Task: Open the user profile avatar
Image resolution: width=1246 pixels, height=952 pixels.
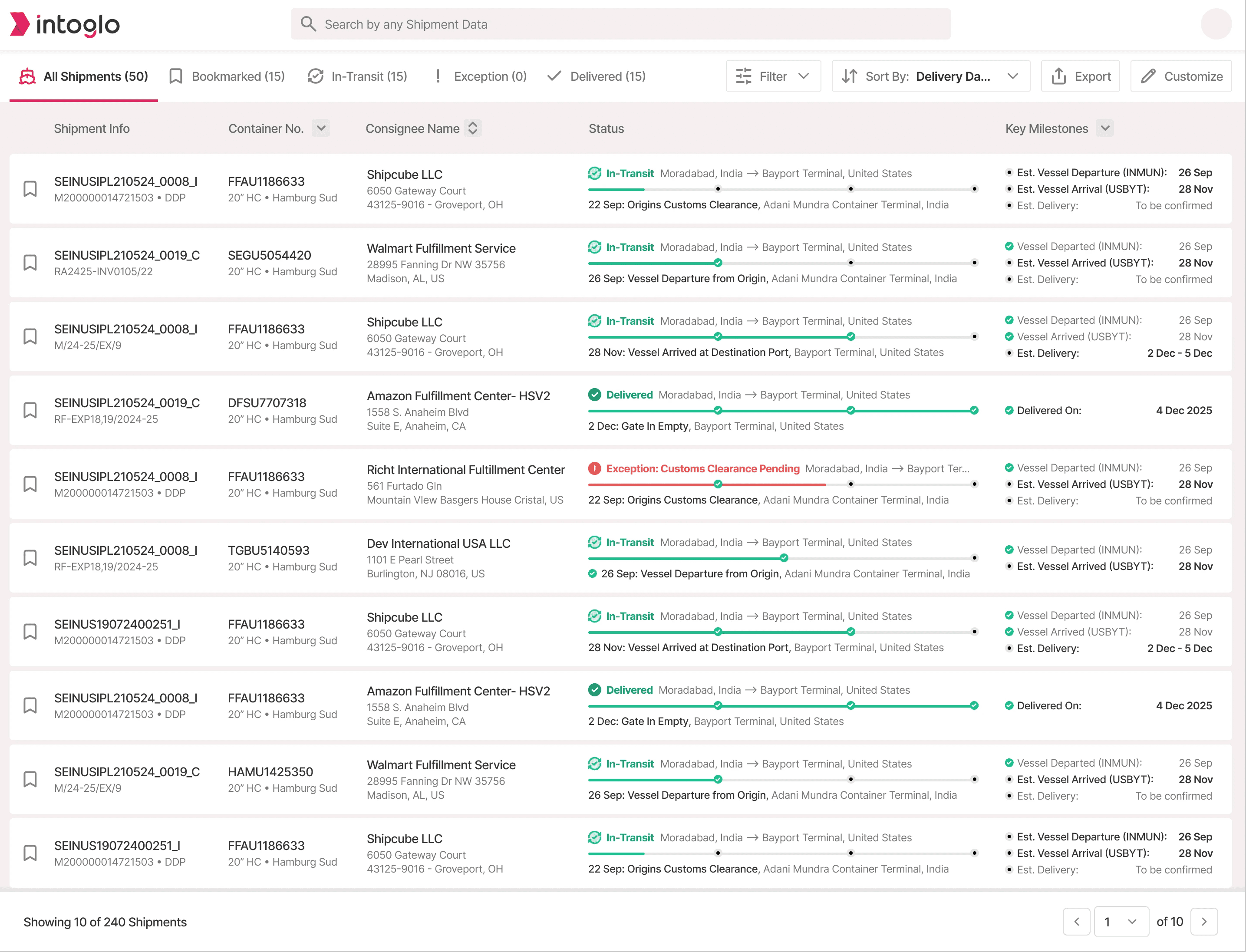Action: click(1216, 24)
